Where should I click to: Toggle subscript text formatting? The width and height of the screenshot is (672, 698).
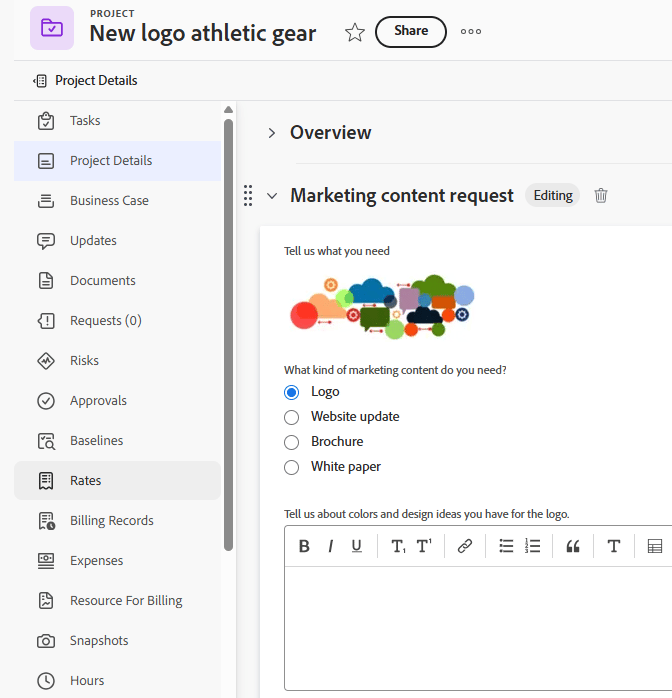398,546
